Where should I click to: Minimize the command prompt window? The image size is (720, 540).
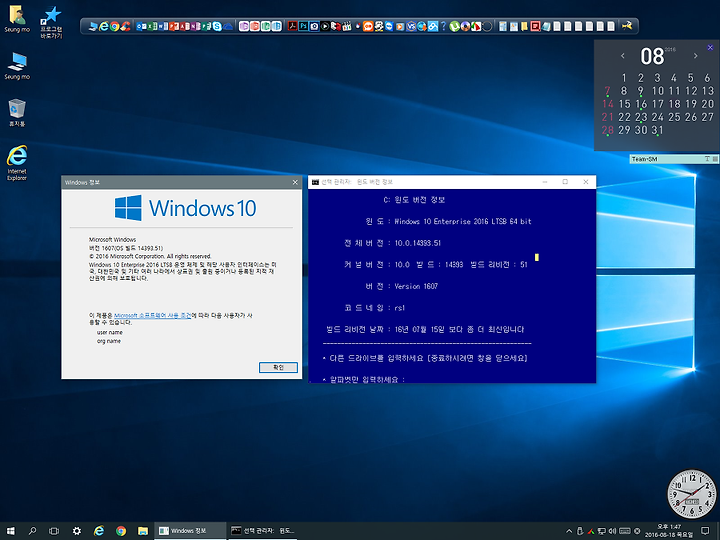click(x=545, y=182)
